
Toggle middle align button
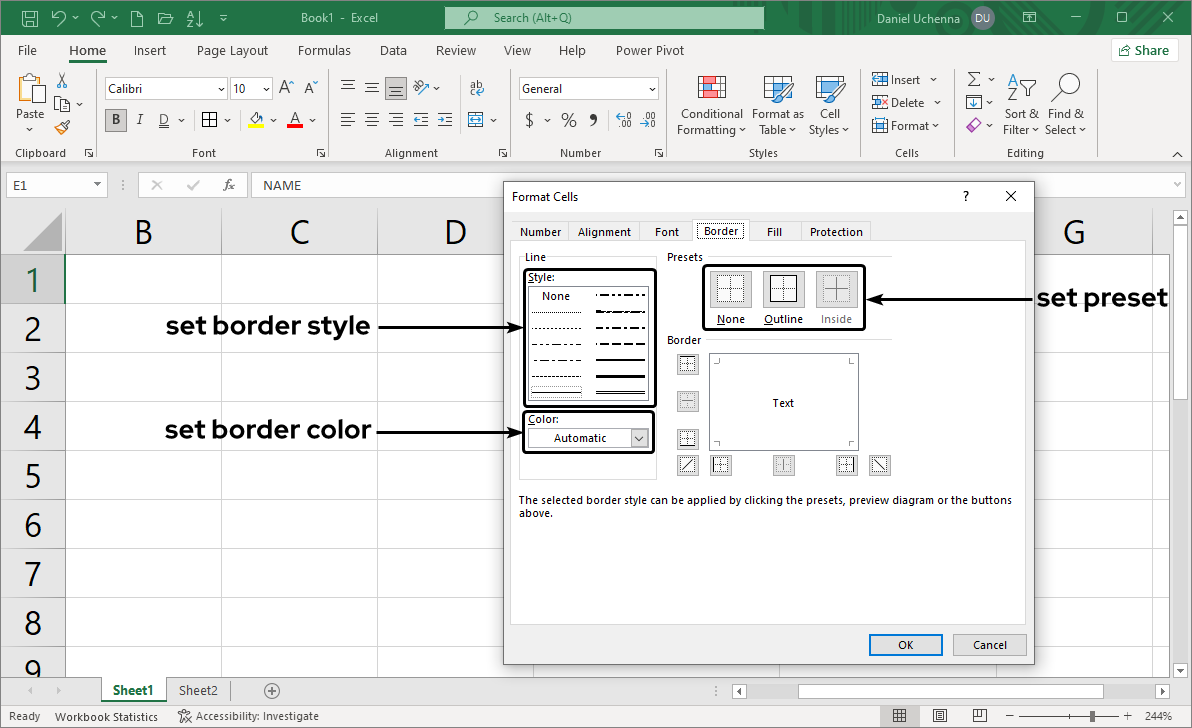(x=371, y=89)
